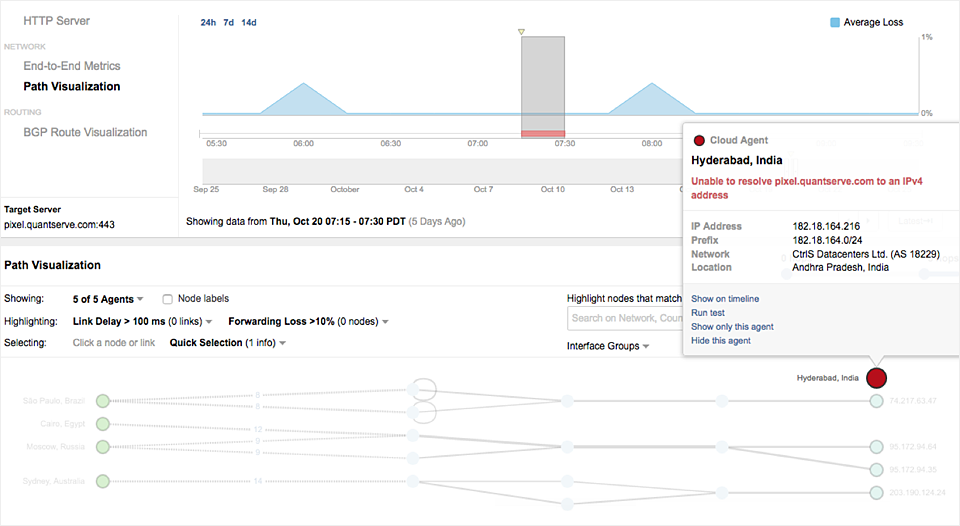Click the timeline triangle marker above selection
The height and width of the screenshot is (526, 960).
521,32
